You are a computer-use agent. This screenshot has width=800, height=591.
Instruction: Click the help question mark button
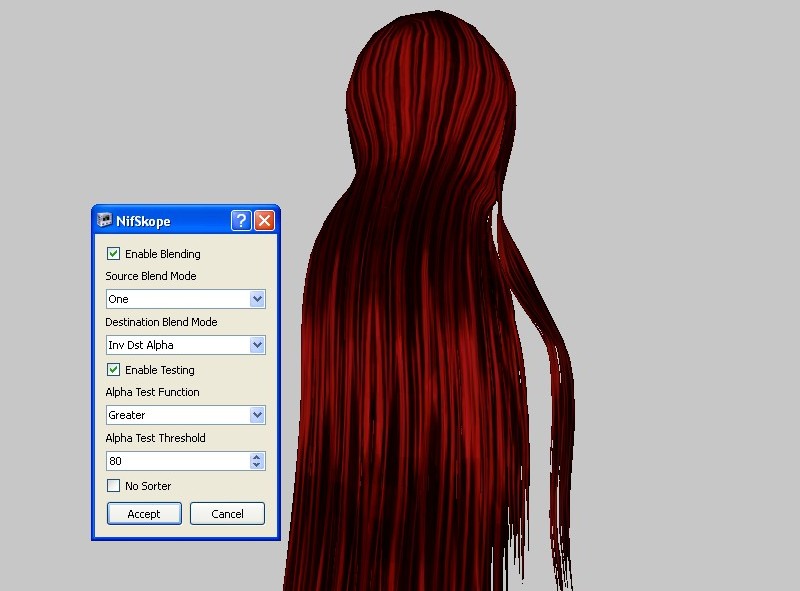[x=241, y=220]
